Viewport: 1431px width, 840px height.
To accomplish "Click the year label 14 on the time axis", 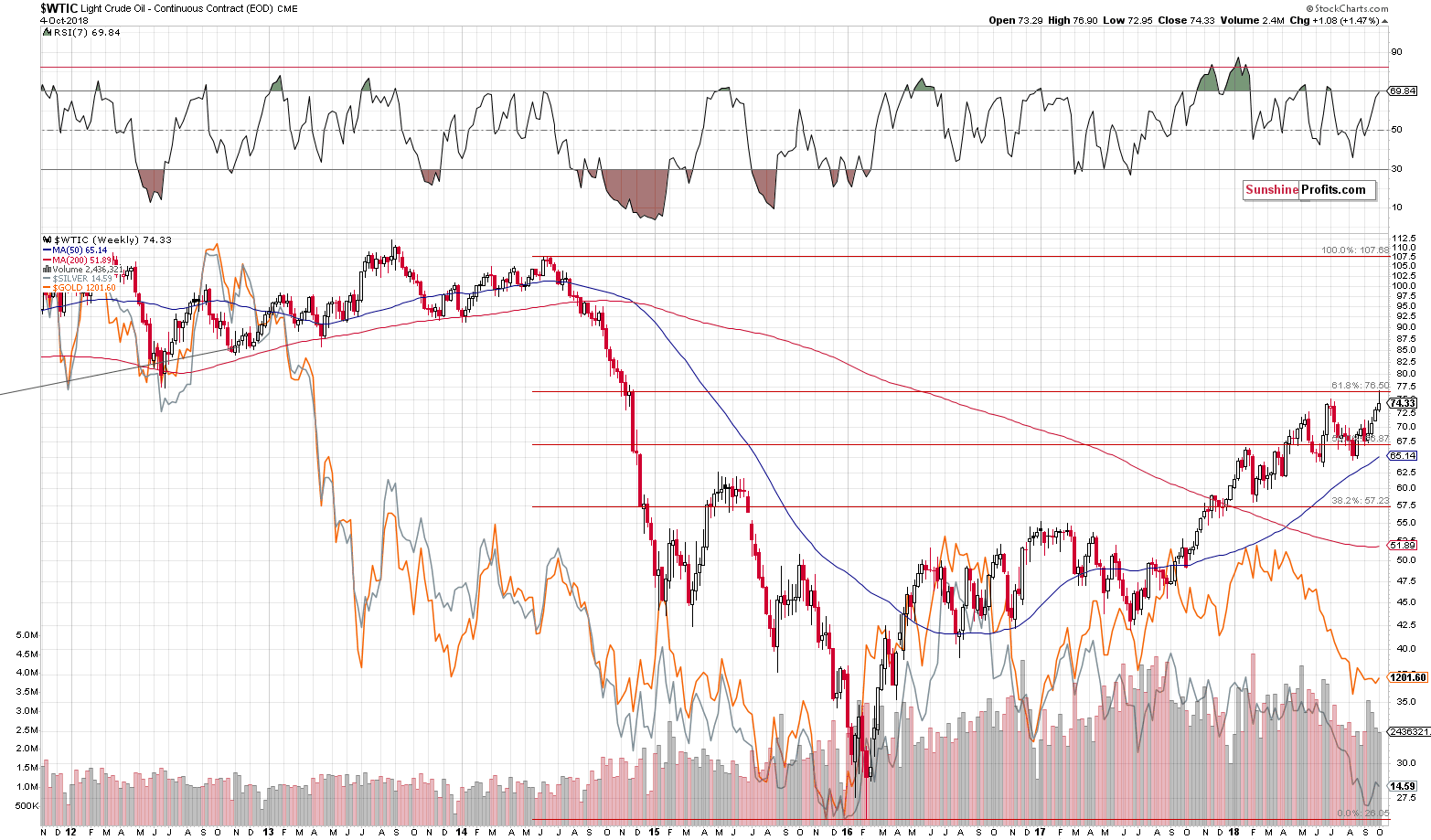I will (461, 833).
